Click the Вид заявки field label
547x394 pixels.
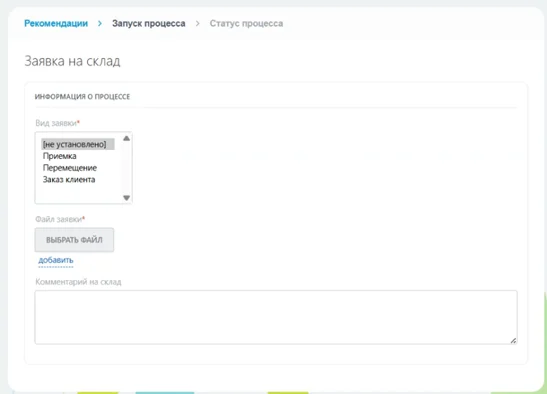tap(58, 123)
